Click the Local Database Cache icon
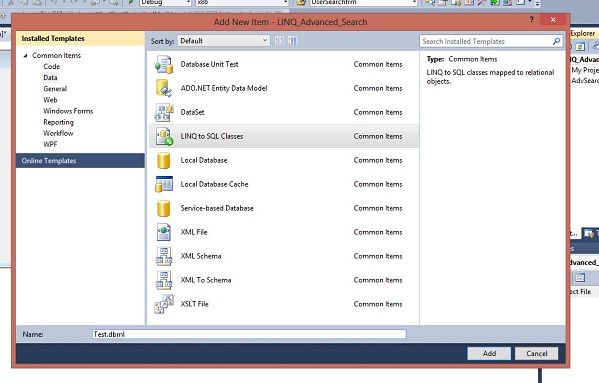The height and width of the screenshot is (383, 599). point(164,184)
